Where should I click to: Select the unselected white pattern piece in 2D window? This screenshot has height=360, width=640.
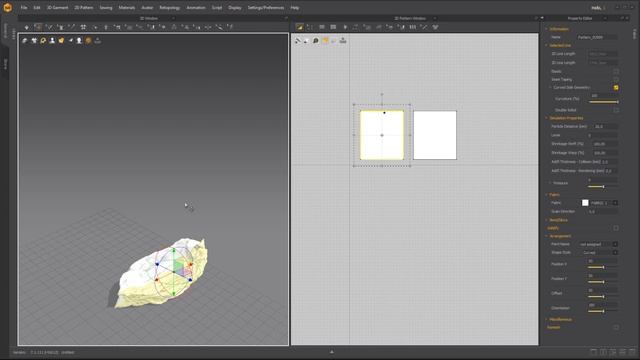click(x=435, y=135)
